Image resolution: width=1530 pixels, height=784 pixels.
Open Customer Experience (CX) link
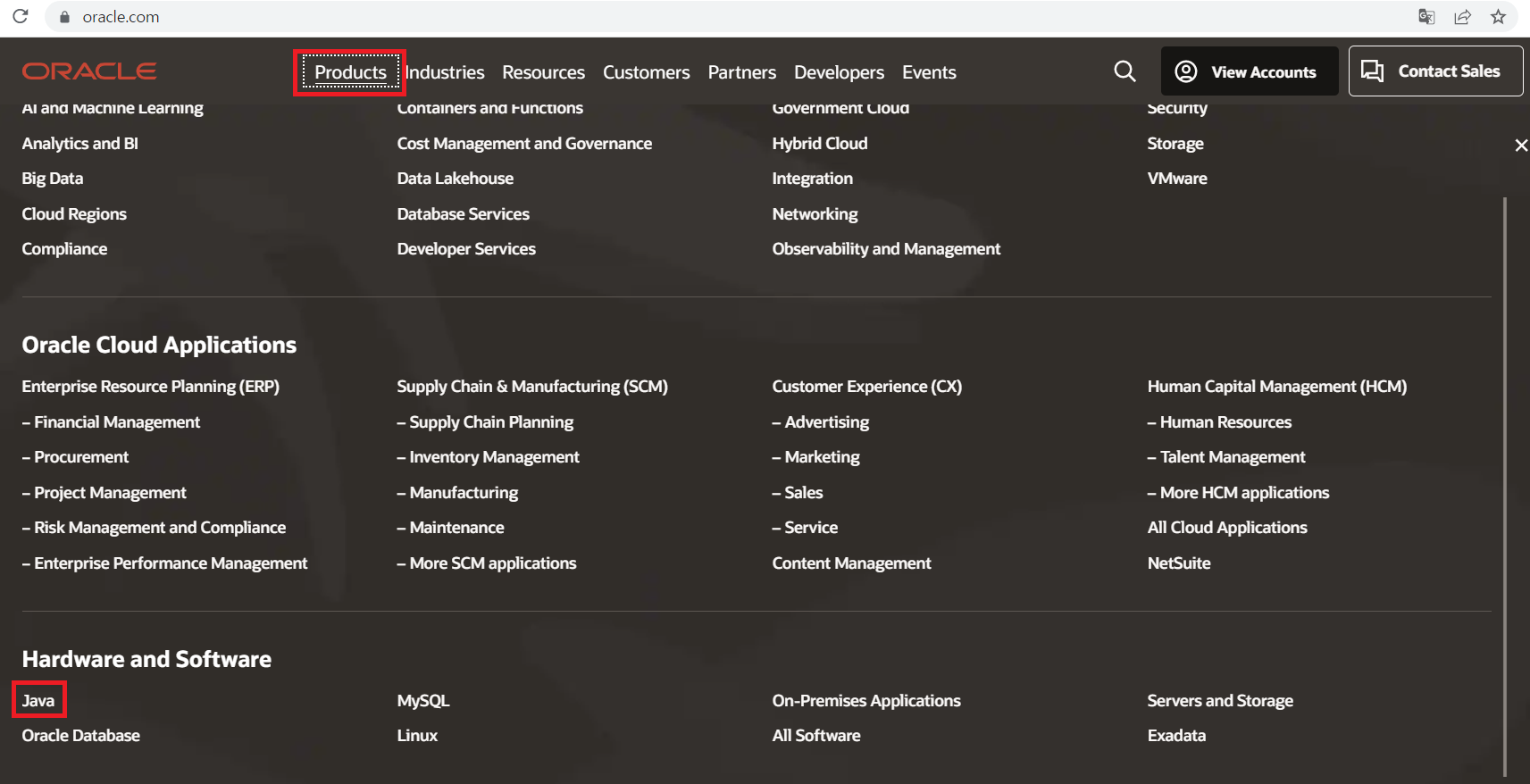867,387
